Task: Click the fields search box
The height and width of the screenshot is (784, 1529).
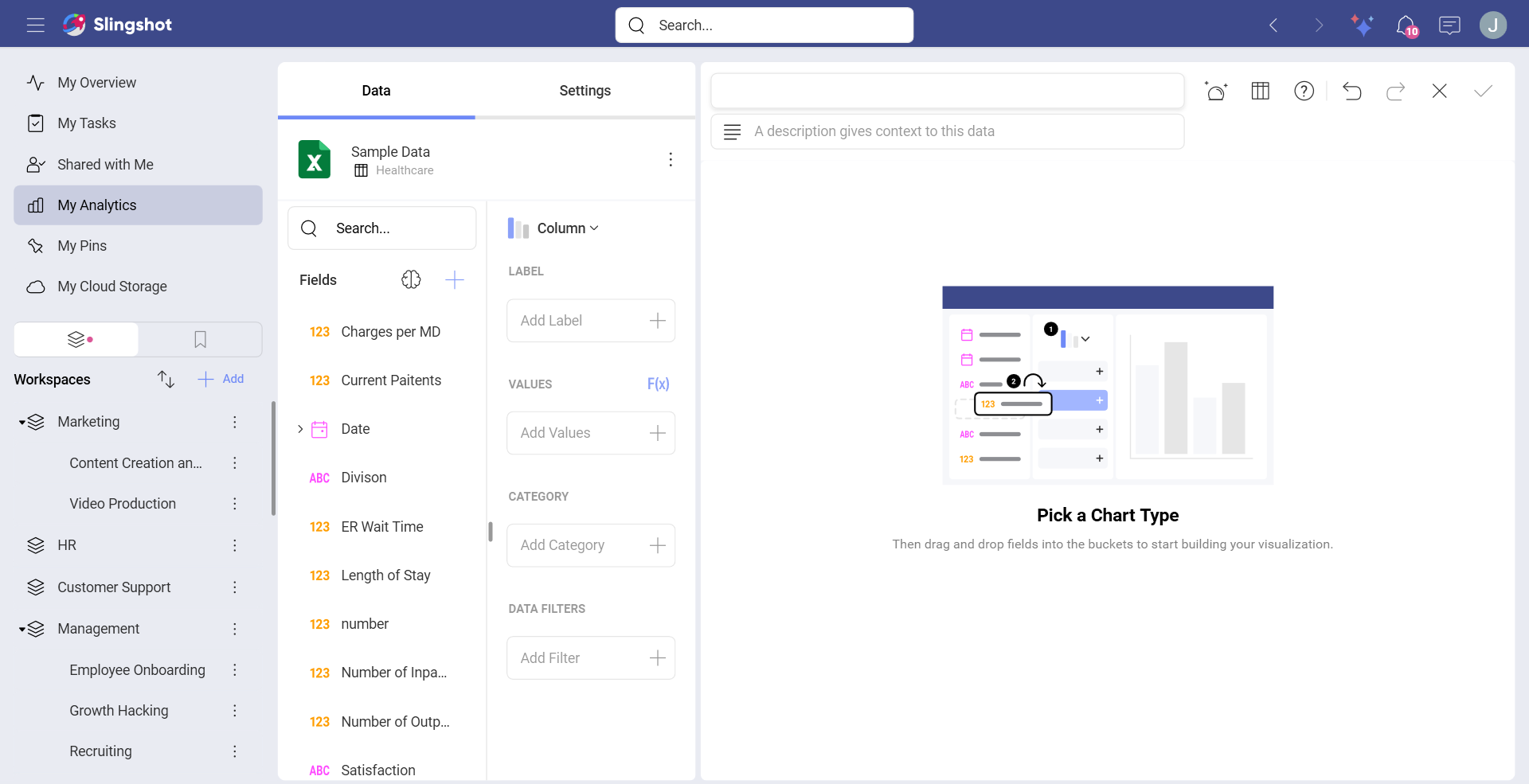Action: click(x=382, y=228)
